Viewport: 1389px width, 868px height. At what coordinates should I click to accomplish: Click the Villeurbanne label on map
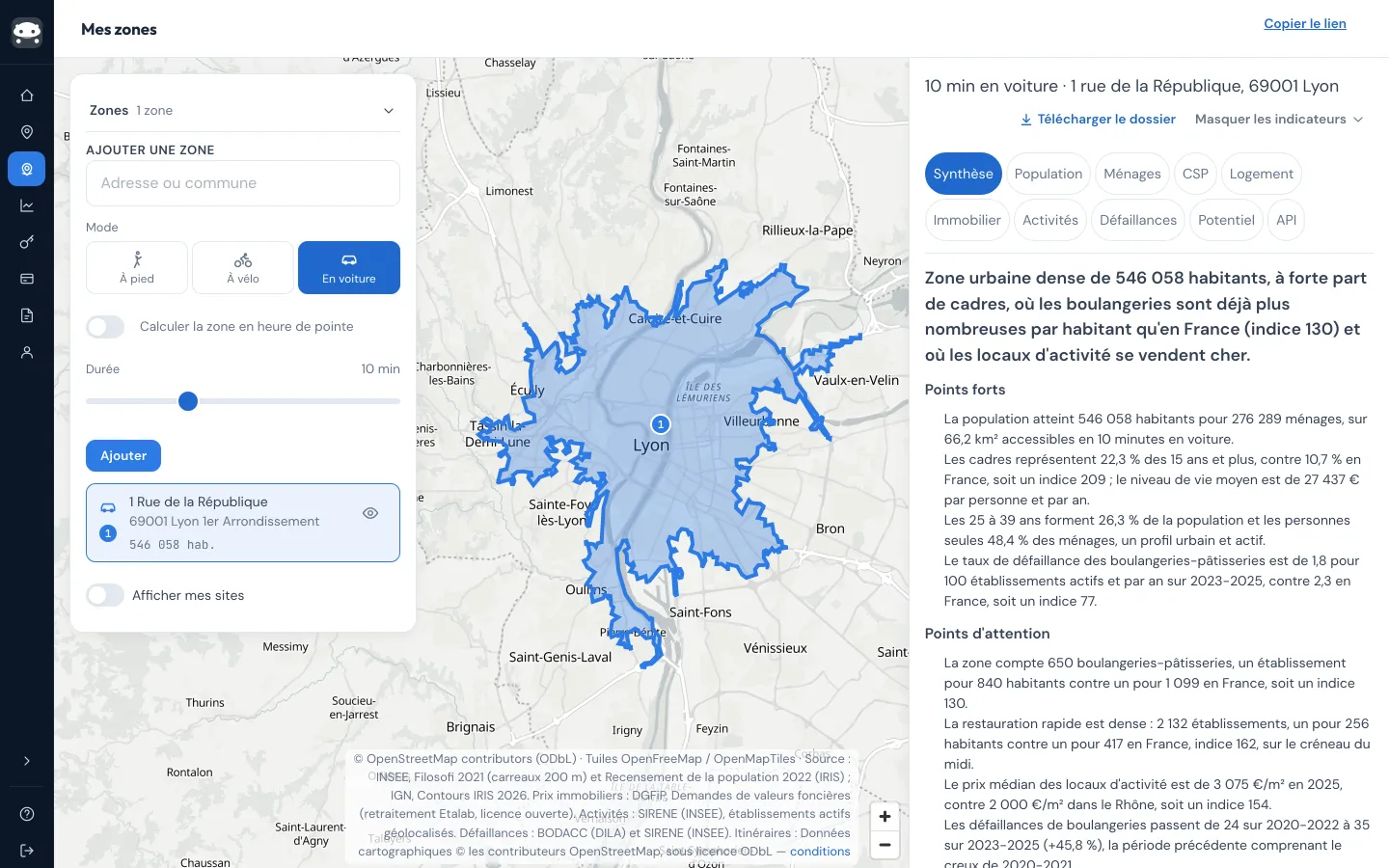point(761,421)
